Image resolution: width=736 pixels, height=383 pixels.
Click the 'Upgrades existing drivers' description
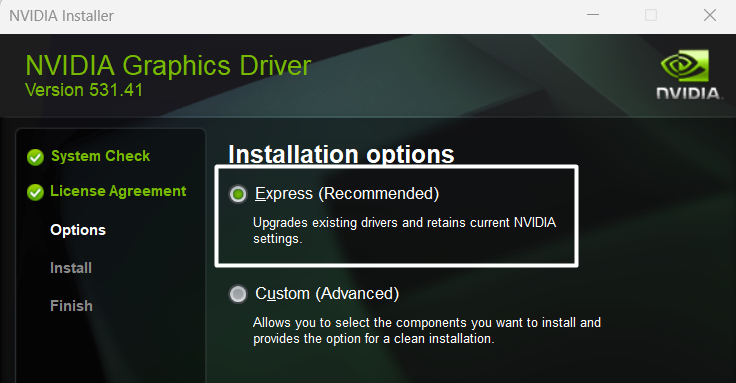[405, 230]
